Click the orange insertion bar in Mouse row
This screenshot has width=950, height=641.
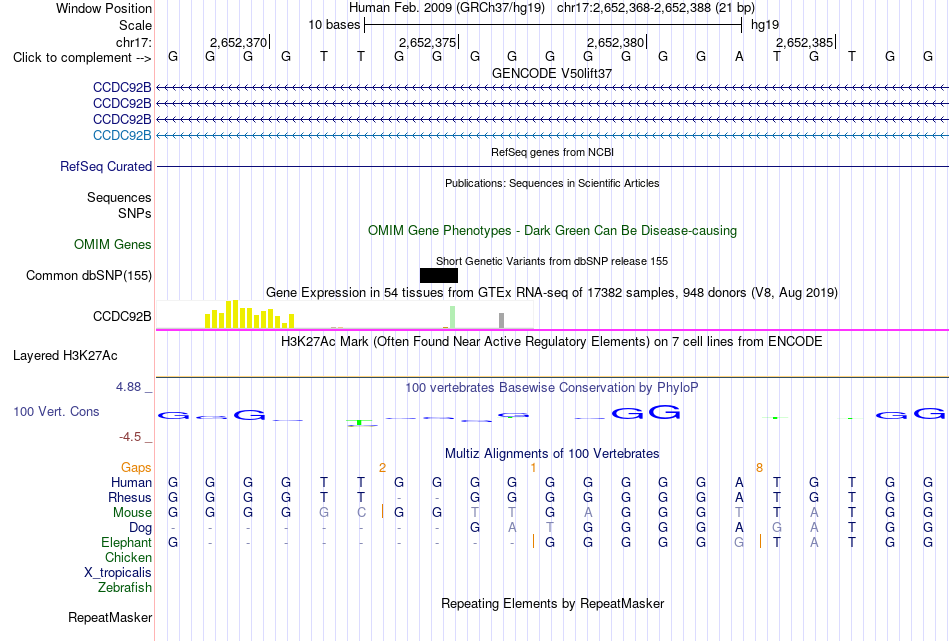pyautogui.click(x=382, y=511)
